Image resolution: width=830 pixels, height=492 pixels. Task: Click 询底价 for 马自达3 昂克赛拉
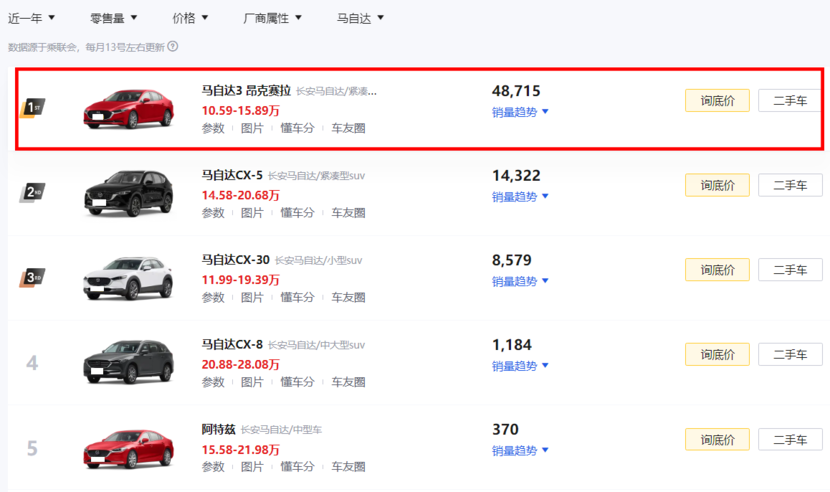(717, 101)
